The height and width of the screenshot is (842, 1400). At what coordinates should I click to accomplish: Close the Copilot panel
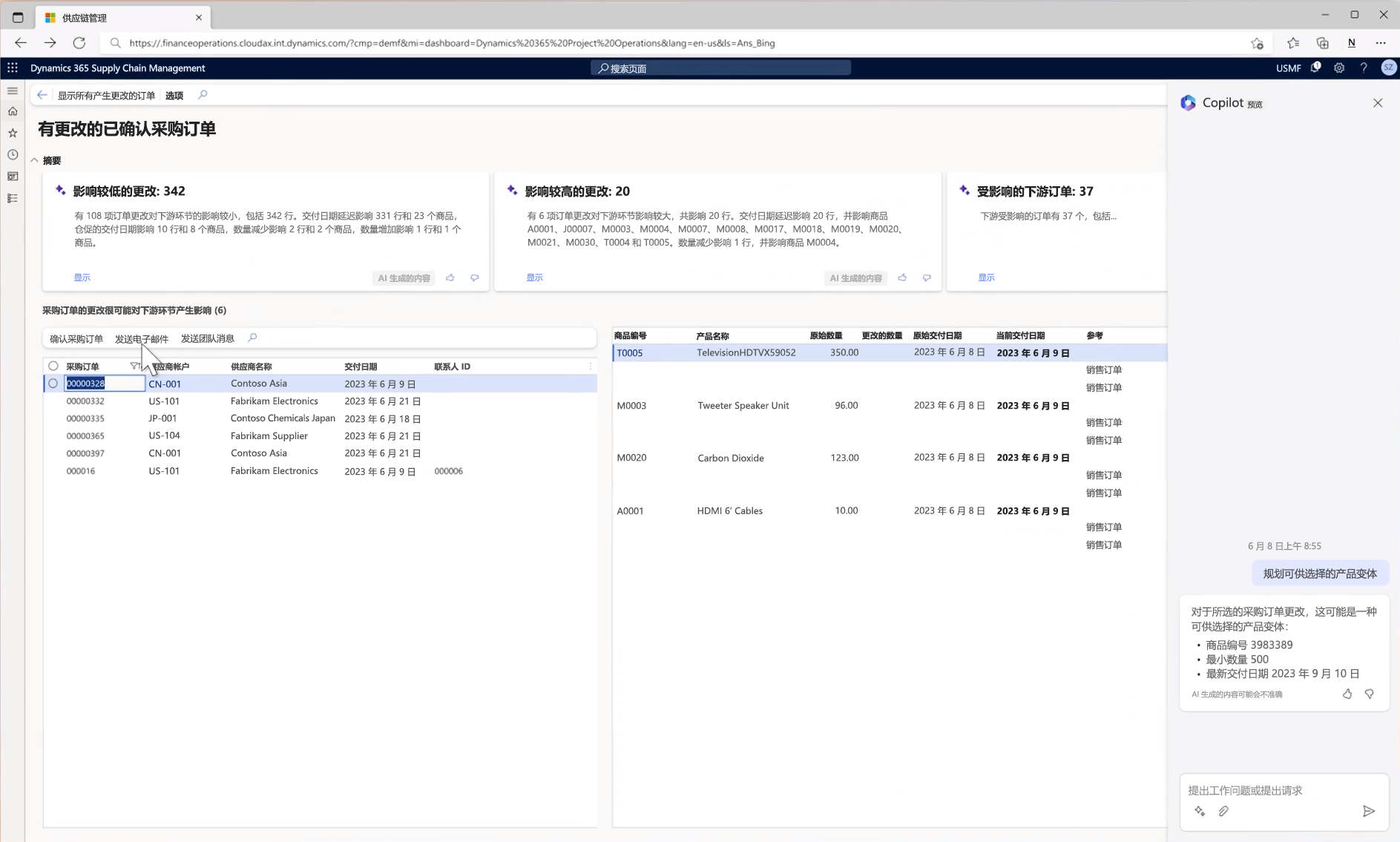click(1378, 103)
